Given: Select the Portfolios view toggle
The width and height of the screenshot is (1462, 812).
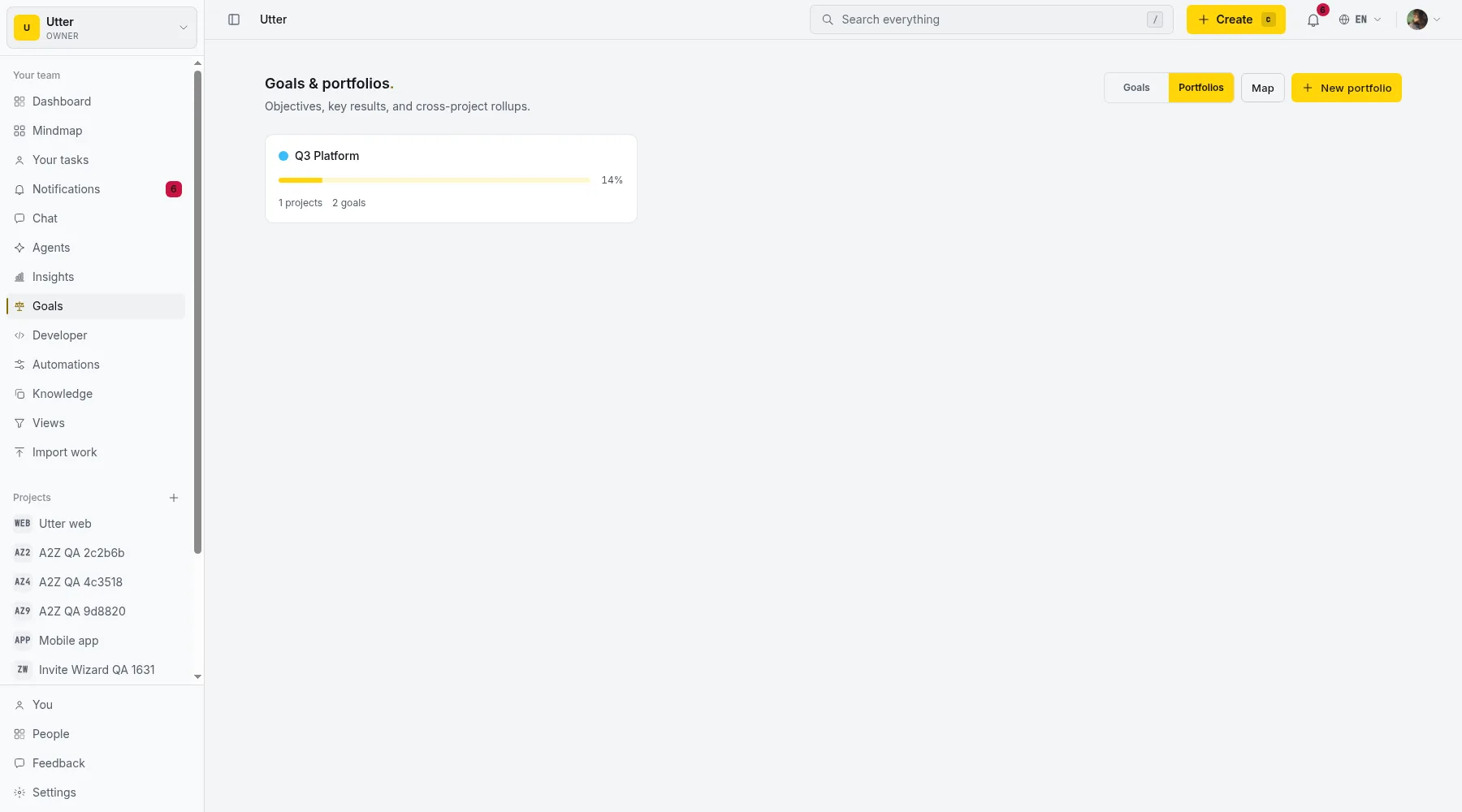Looking at the screenshot, I should pyautogui.click(x=1200, y=88).
